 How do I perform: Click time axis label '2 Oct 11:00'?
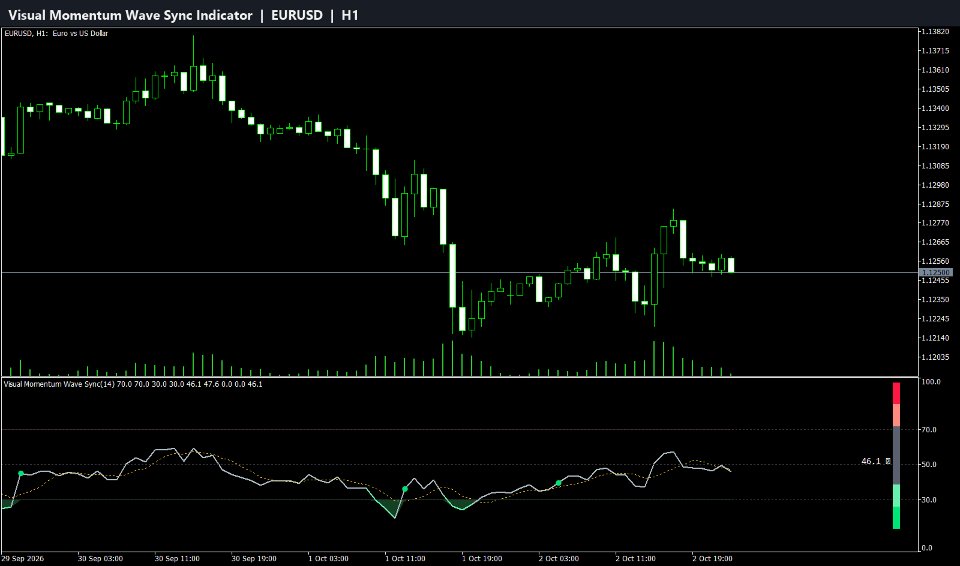point(638,559)
